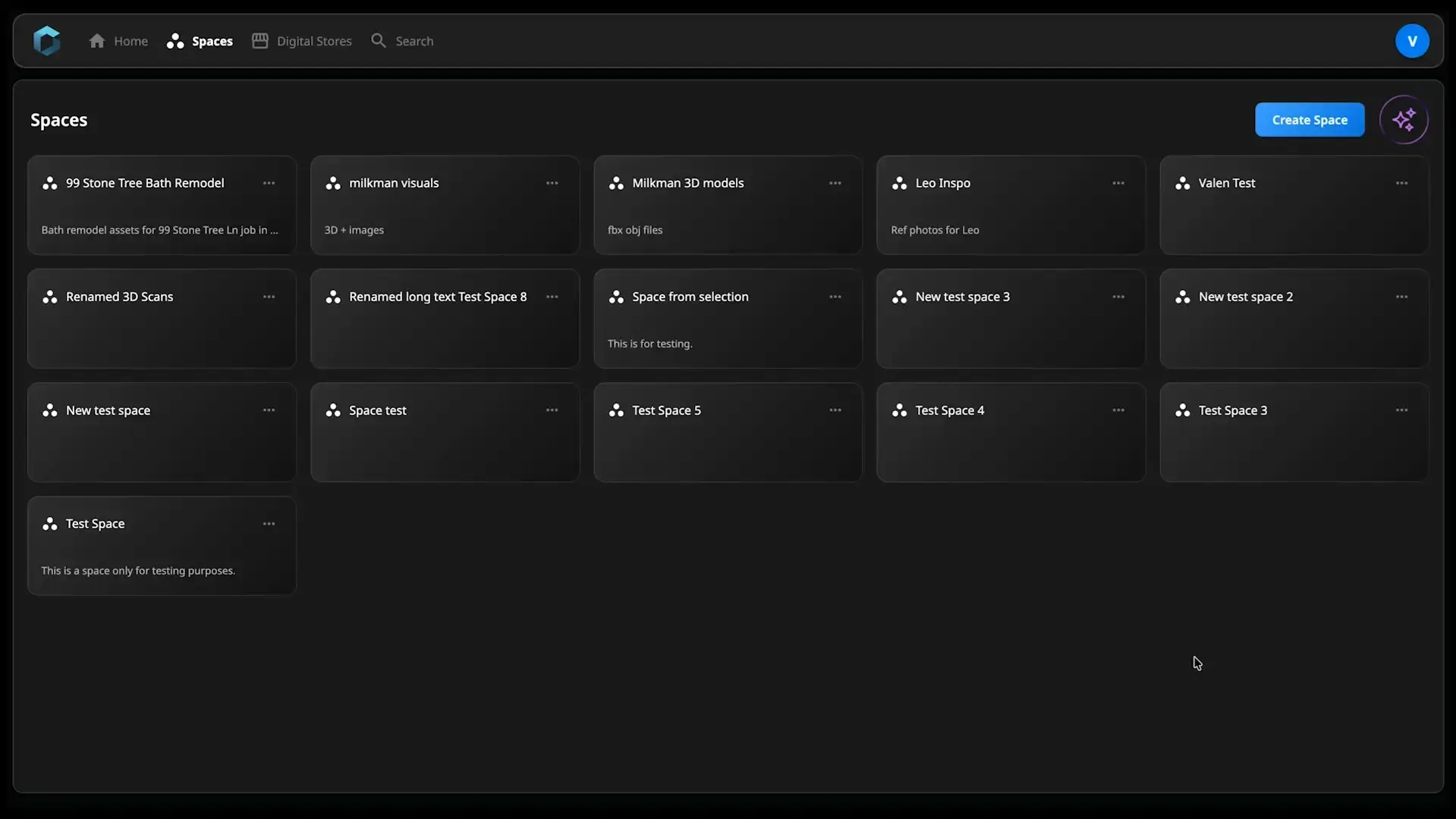Open the ellipsis menu on New test space 2
Viewport: 1456px width, 819px height.
pos(1401,298)
